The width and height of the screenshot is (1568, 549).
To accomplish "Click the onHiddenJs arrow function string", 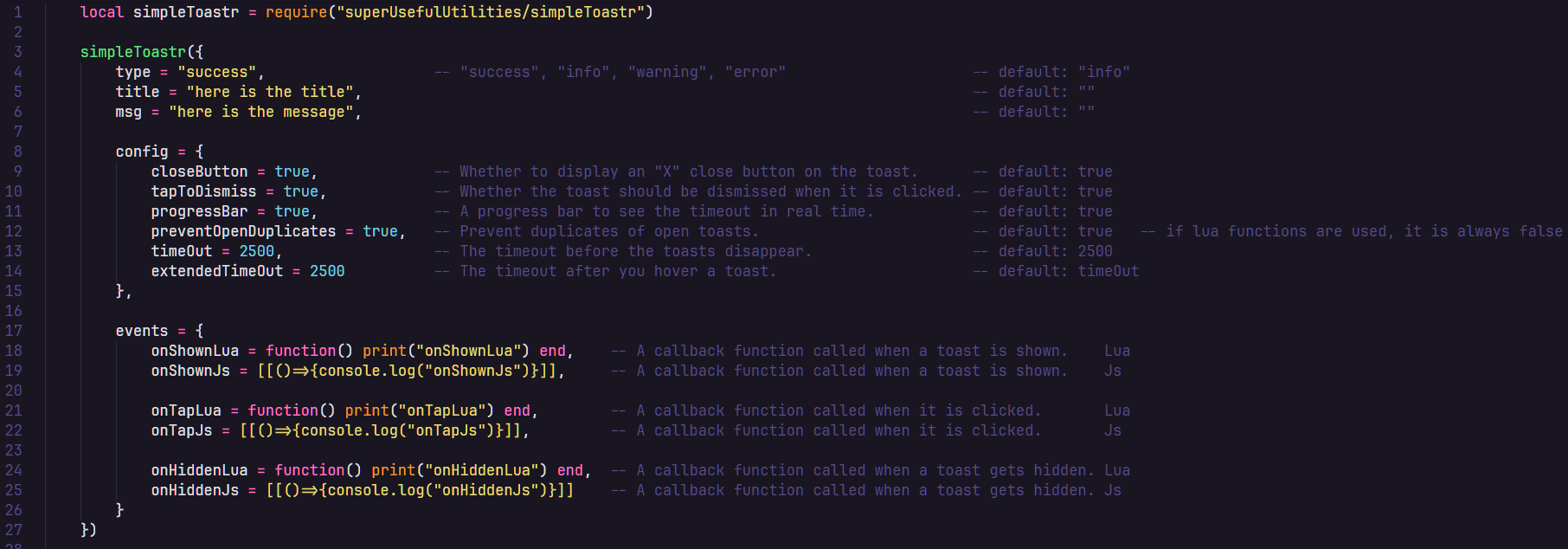I will pos(420,490).
